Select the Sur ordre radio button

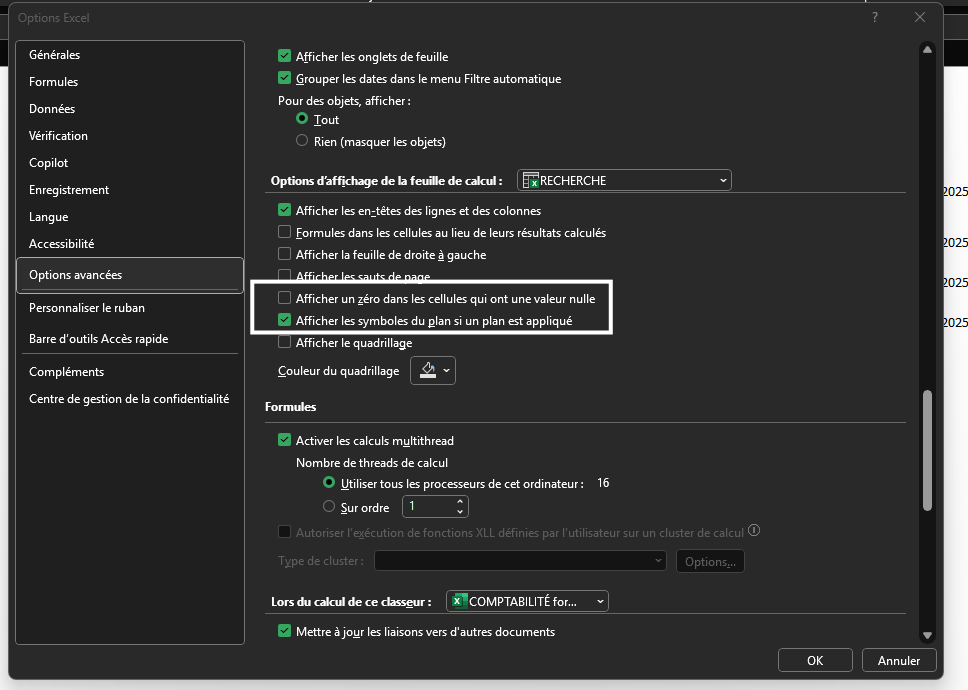pyautogui.click(x=329, y=507)
